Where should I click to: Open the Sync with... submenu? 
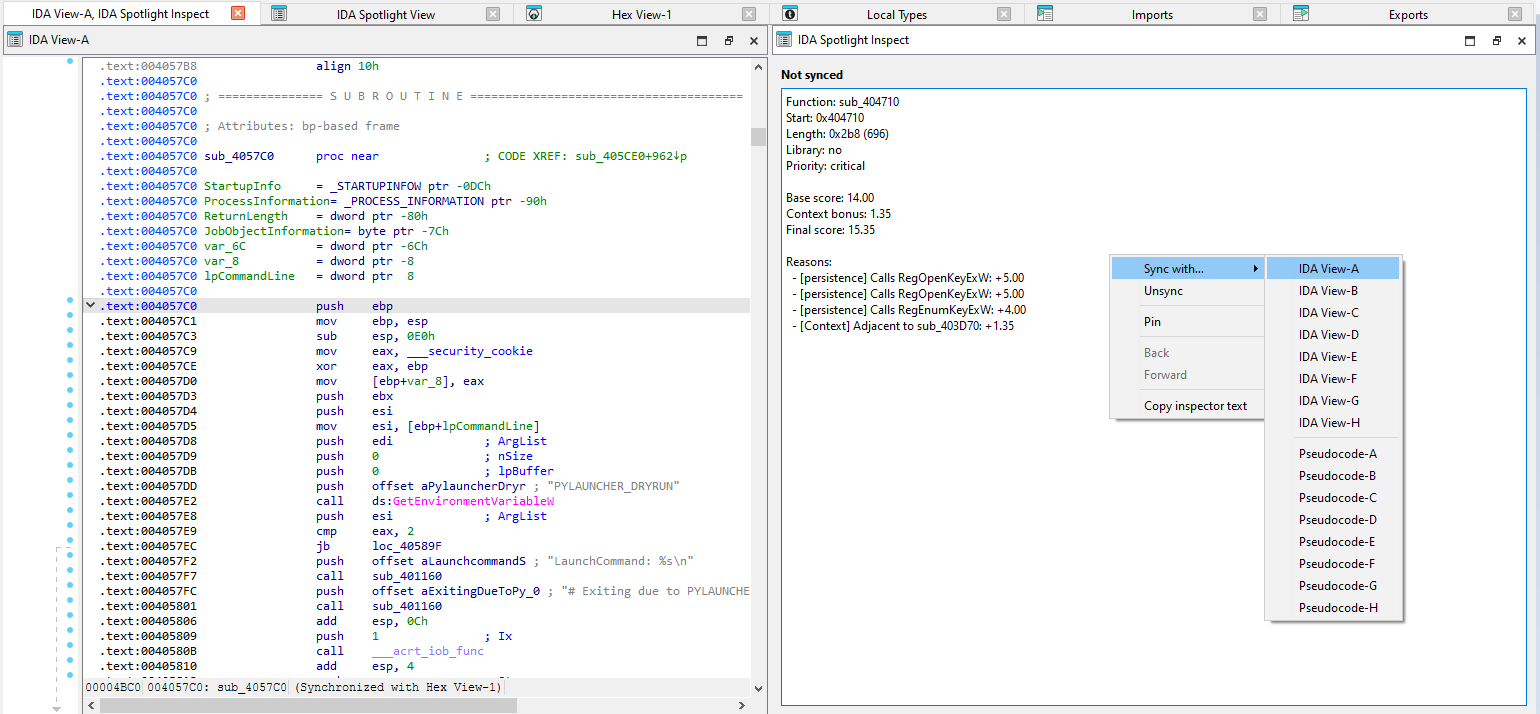point(1187,269)
